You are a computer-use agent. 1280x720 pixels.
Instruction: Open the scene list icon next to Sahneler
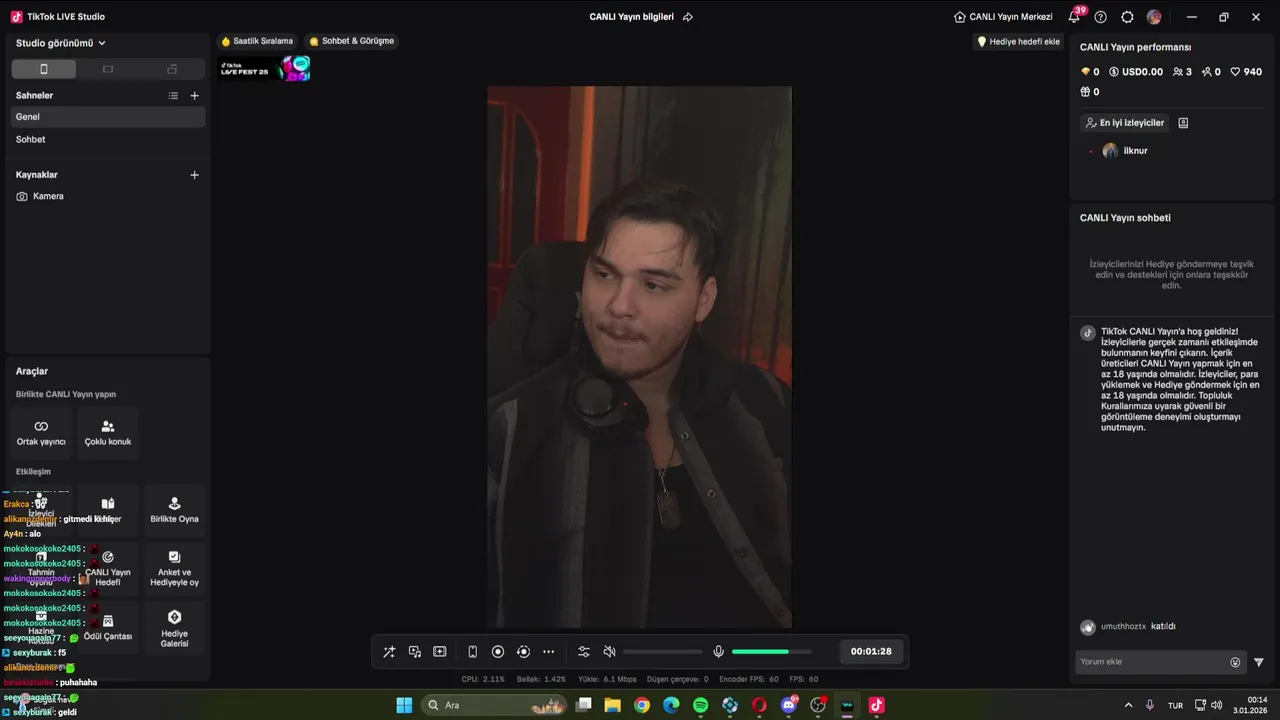173,95
